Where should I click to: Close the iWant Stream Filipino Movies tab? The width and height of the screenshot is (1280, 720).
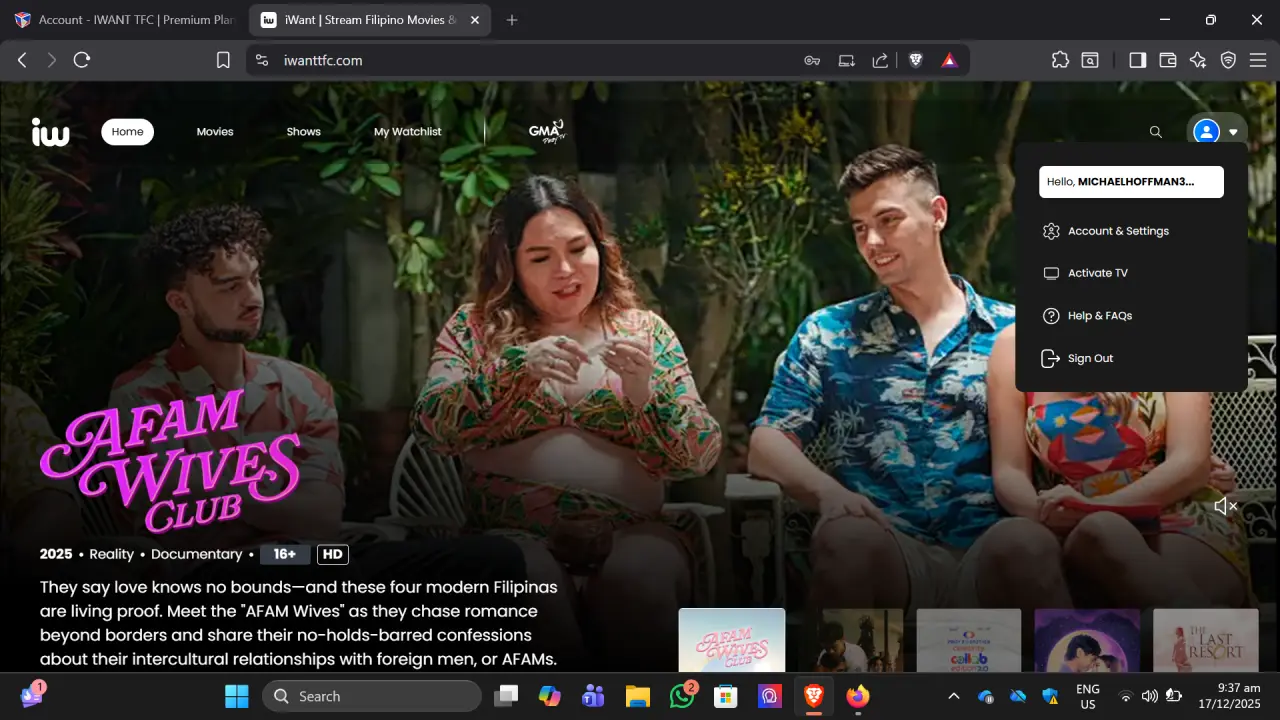pyautogui.click(x=475, y=20)
